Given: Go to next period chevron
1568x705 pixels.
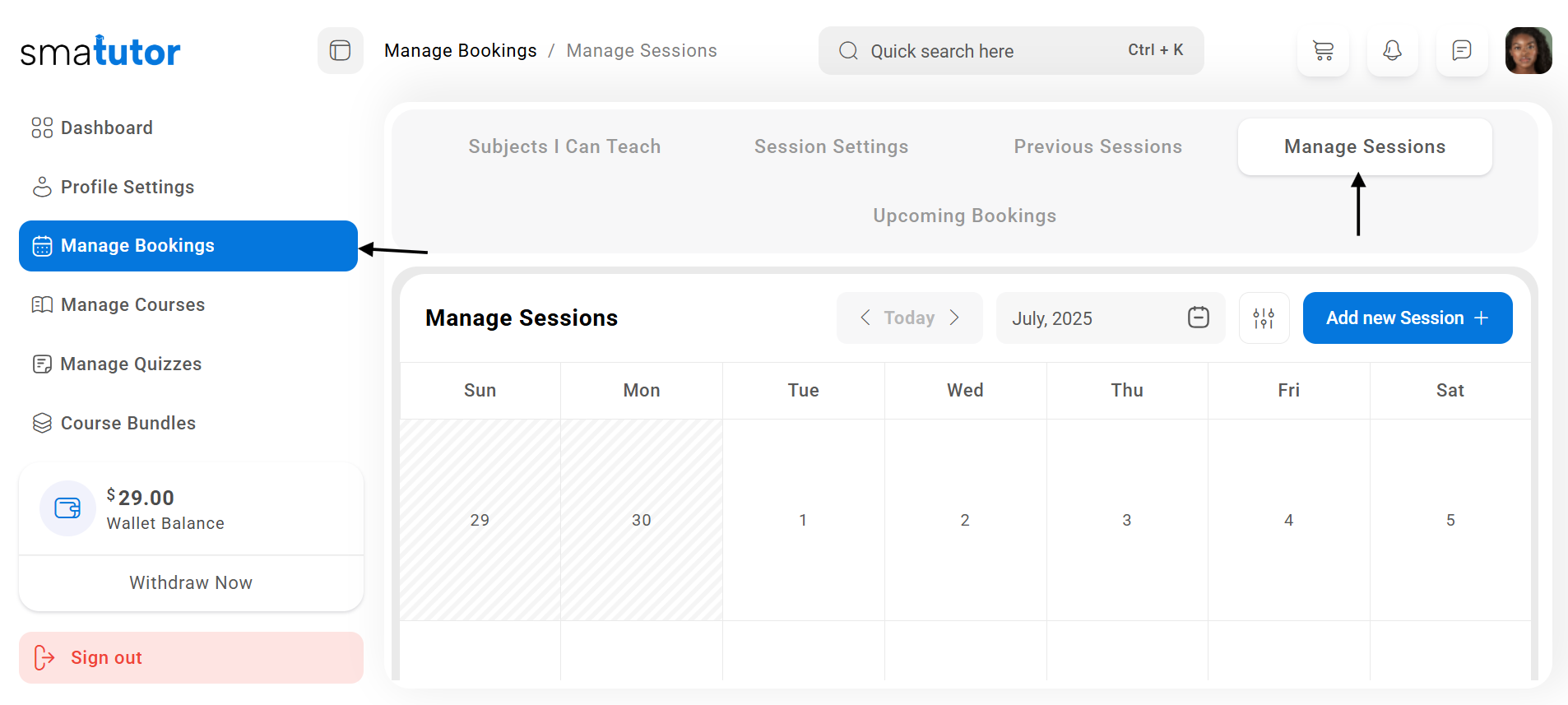Looking at the screenshot, I should click(954, 318).
